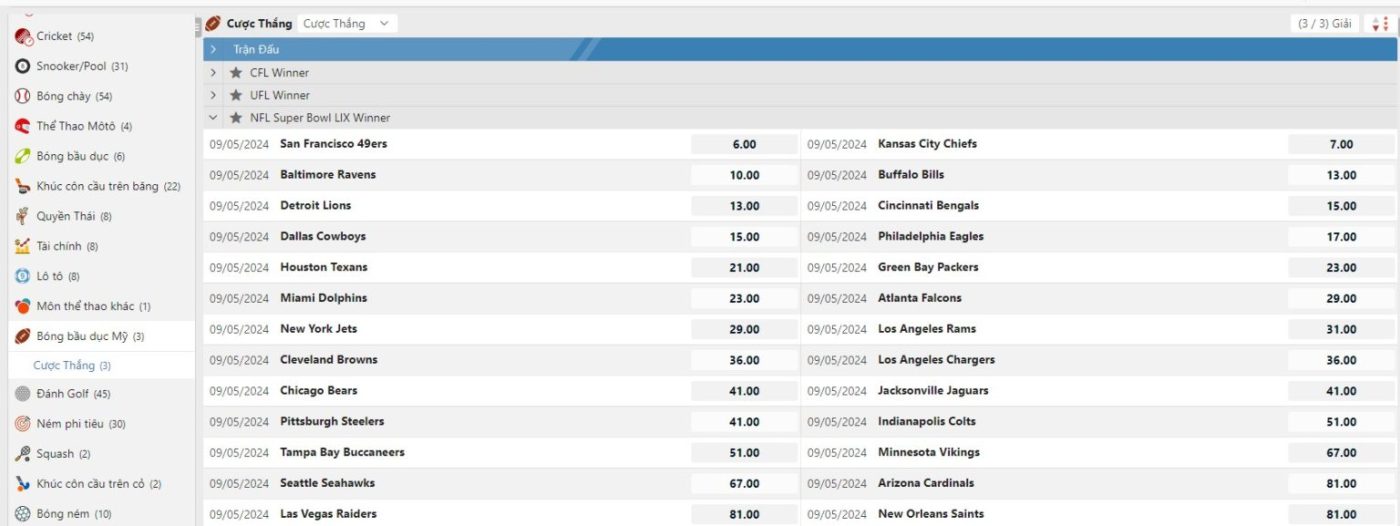Screen dimensions: 1400x526
Task: Click the Cricket ball icon in sidebar
Action: point(23,37)
